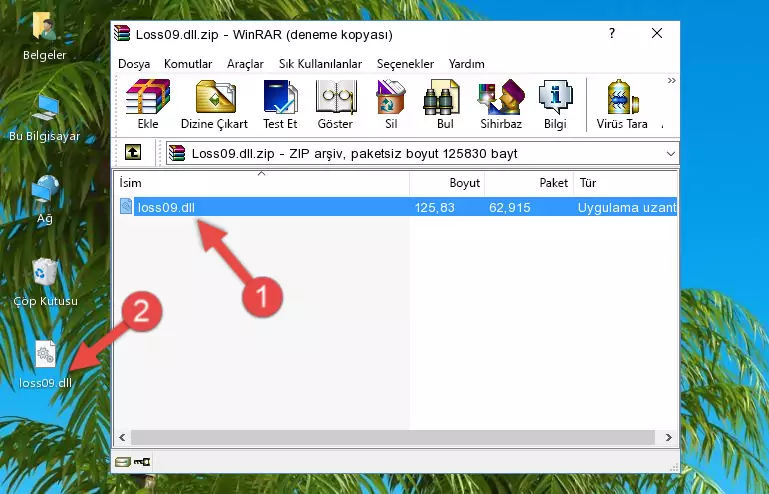Show more toolbar buttons chevron
The width and height of the screenshot is (769, 494).
[671, 80]
